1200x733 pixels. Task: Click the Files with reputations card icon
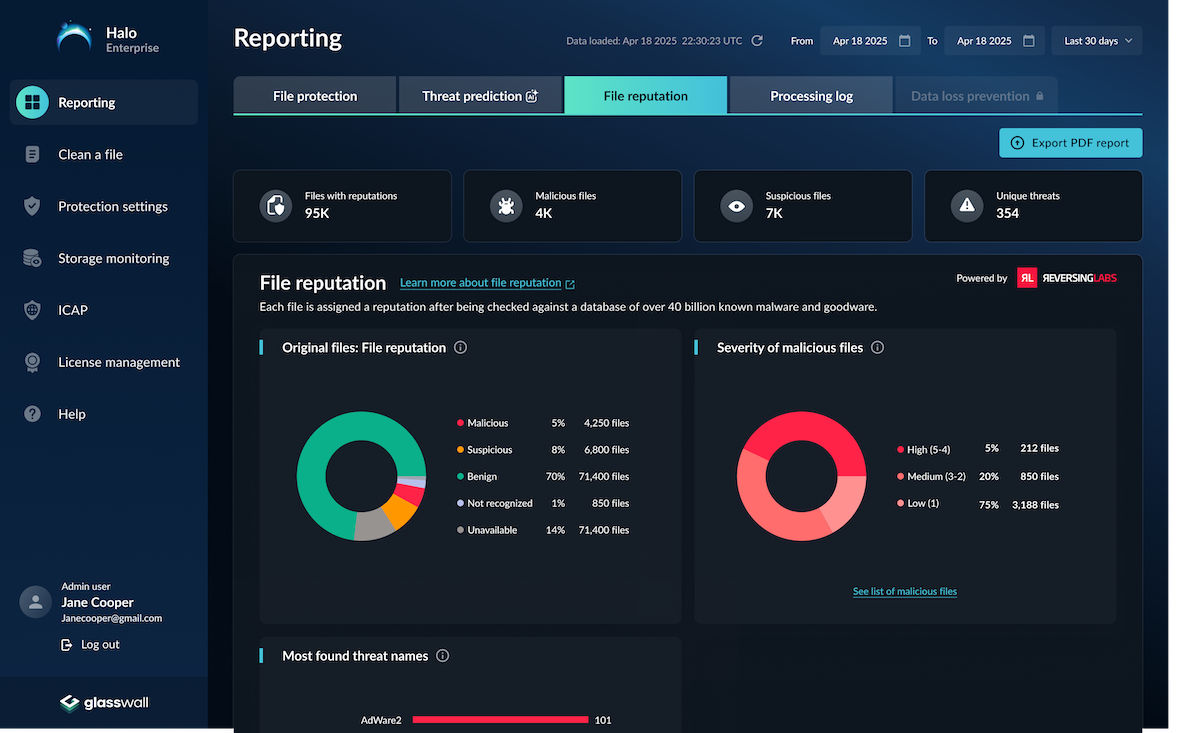coord(275,205)
